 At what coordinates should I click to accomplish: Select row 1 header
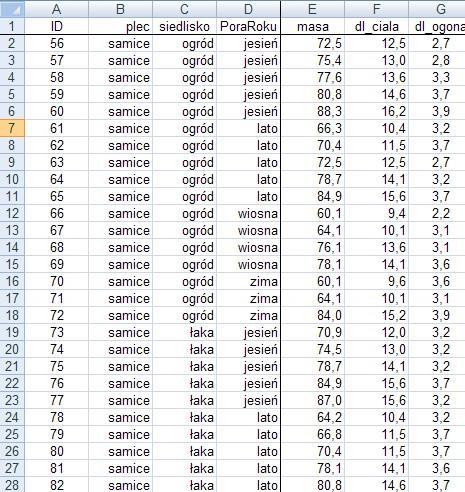12,26
